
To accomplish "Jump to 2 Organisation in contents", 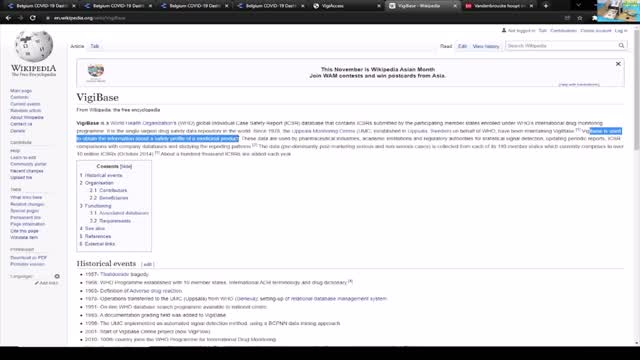I will pos(97,183).
